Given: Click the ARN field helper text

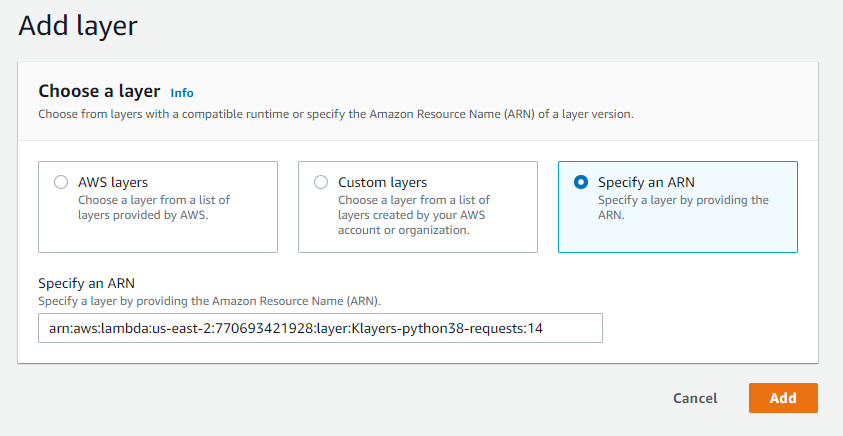Looking at the screenshot, I should click(209, 301).
